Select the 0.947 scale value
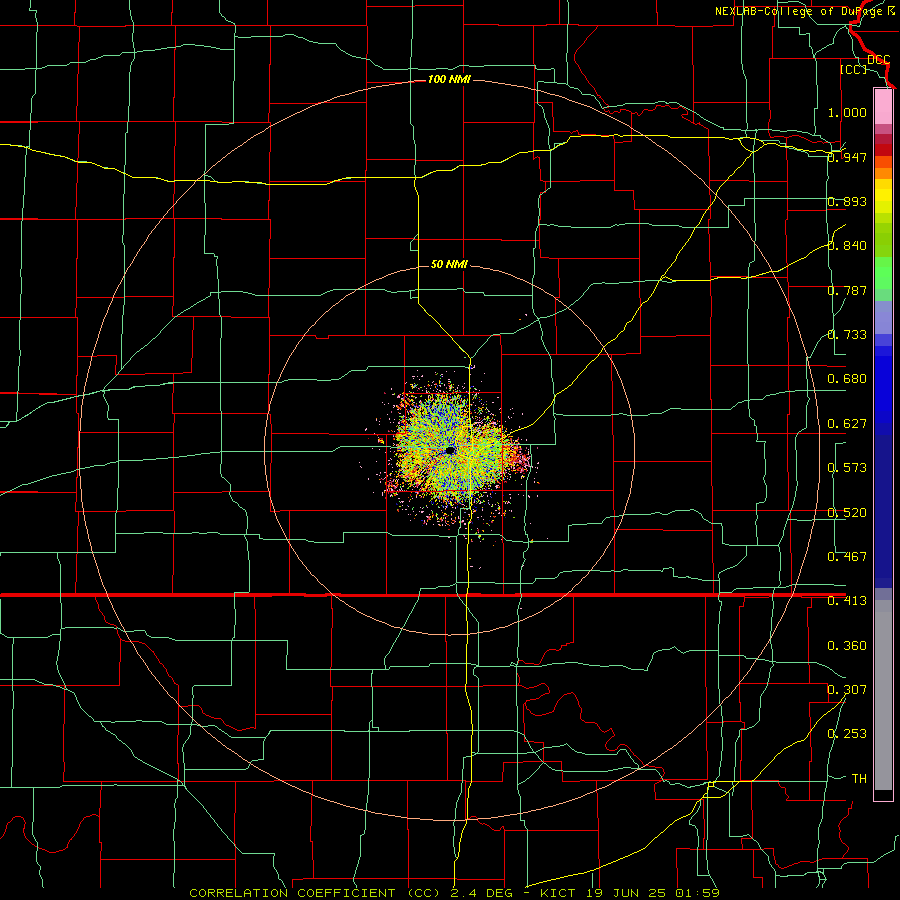Image resolution: width=900 pixels, height=900 pixels. pyautogui.click(x=847, y=157)
